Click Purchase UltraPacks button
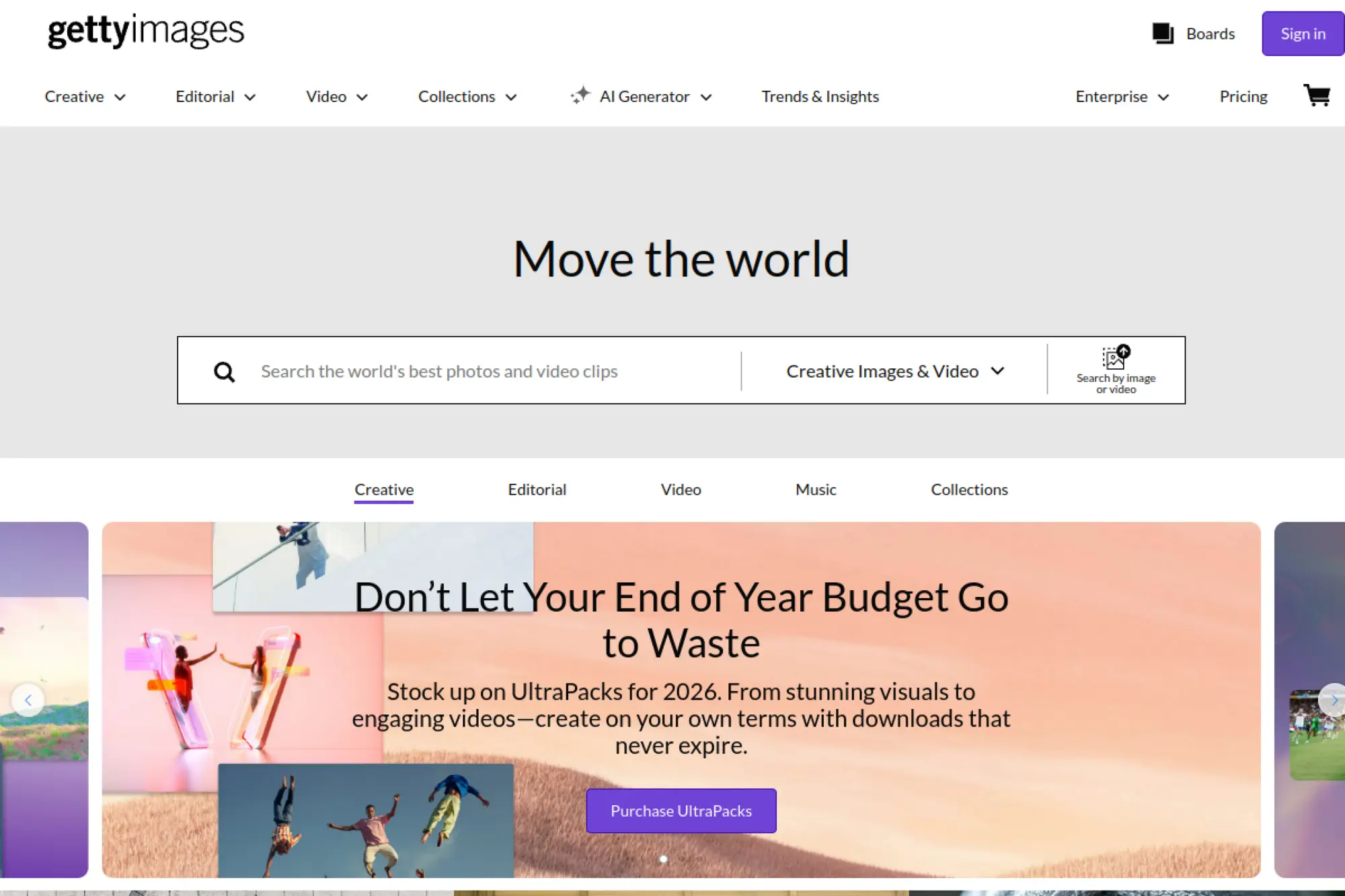Screen dimensions: 1345x896 tap(681, 811)
